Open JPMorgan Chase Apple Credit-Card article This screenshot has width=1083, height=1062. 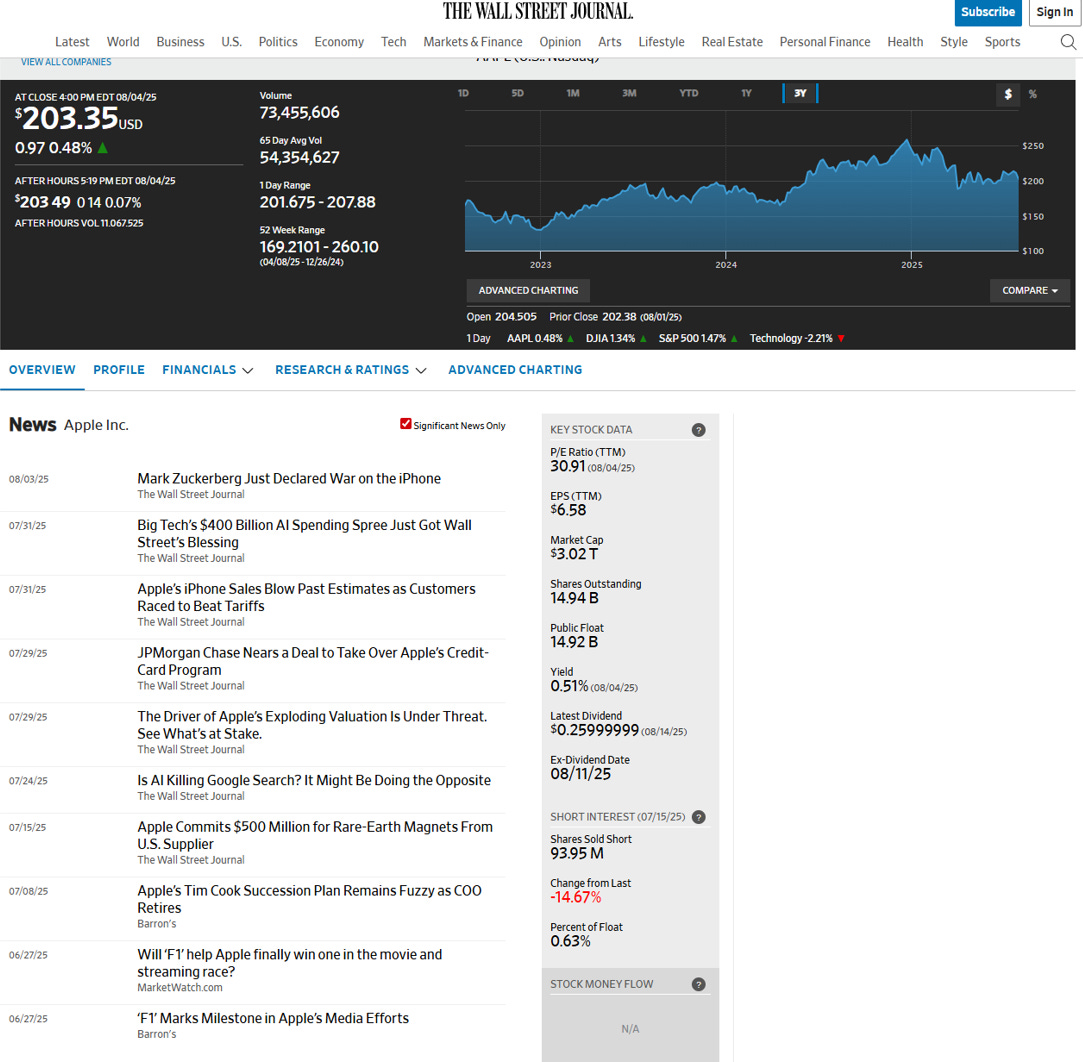(313, 662)
